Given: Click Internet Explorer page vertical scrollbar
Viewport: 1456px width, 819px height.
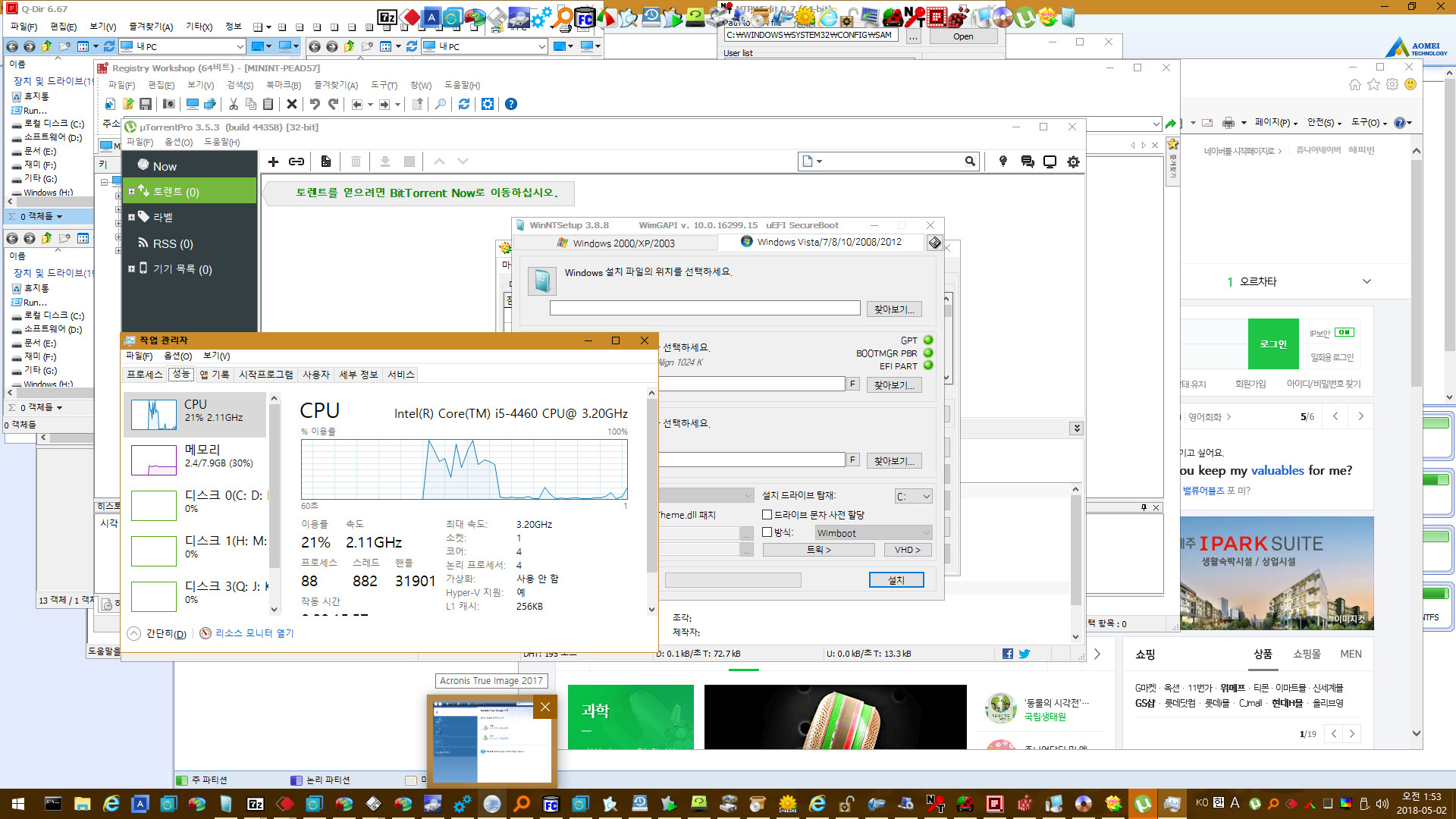Looking at the screenshot, I should coord(1416,441).
